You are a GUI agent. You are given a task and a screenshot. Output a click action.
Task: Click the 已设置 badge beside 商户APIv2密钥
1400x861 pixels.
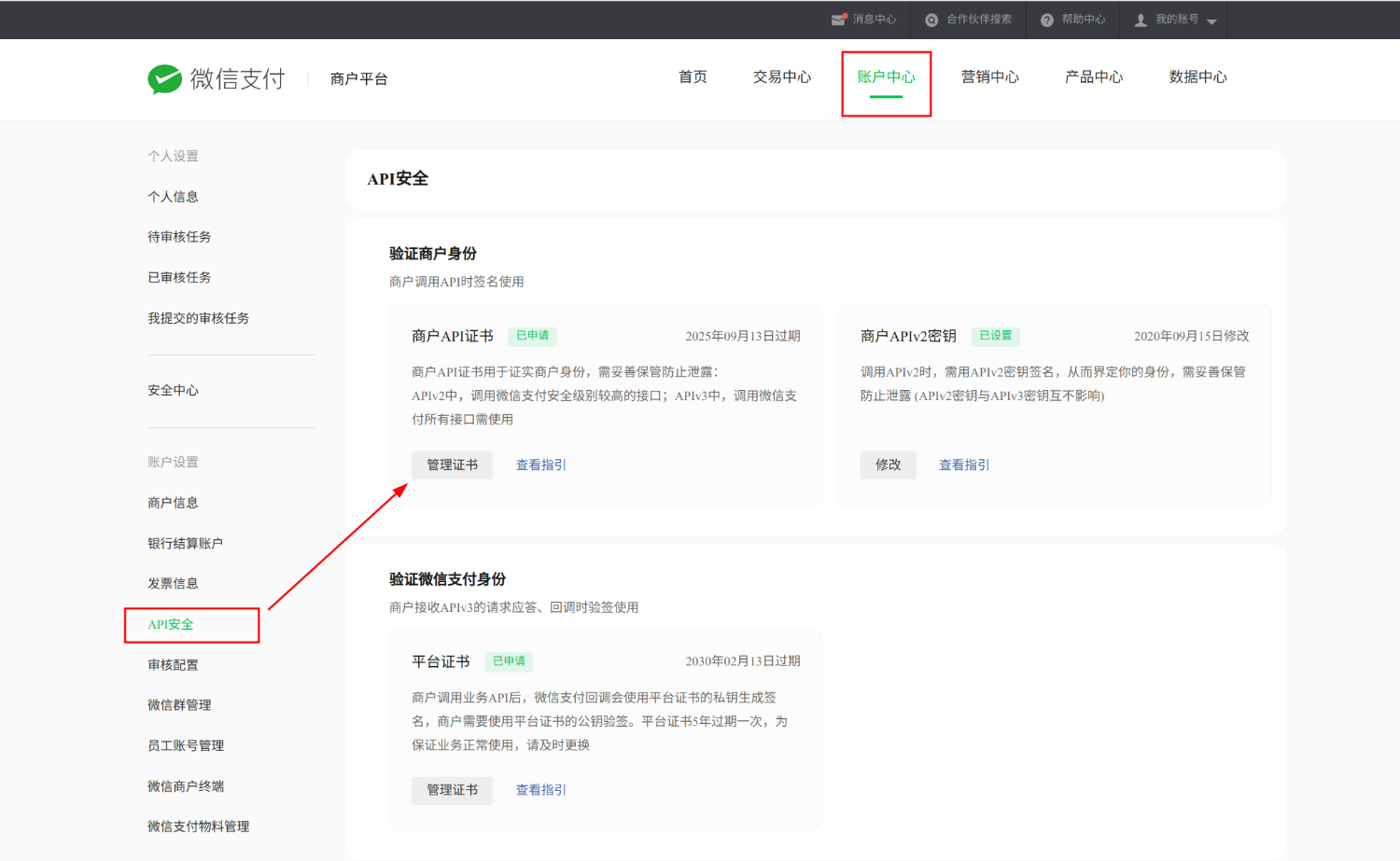click(996, 336)
